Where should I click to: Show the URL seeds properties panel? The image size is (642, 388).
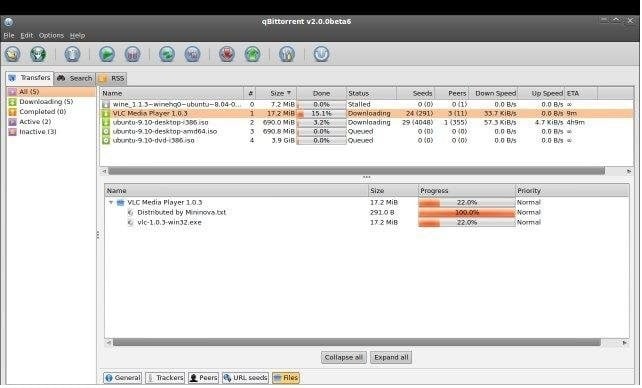click(245, 378)
